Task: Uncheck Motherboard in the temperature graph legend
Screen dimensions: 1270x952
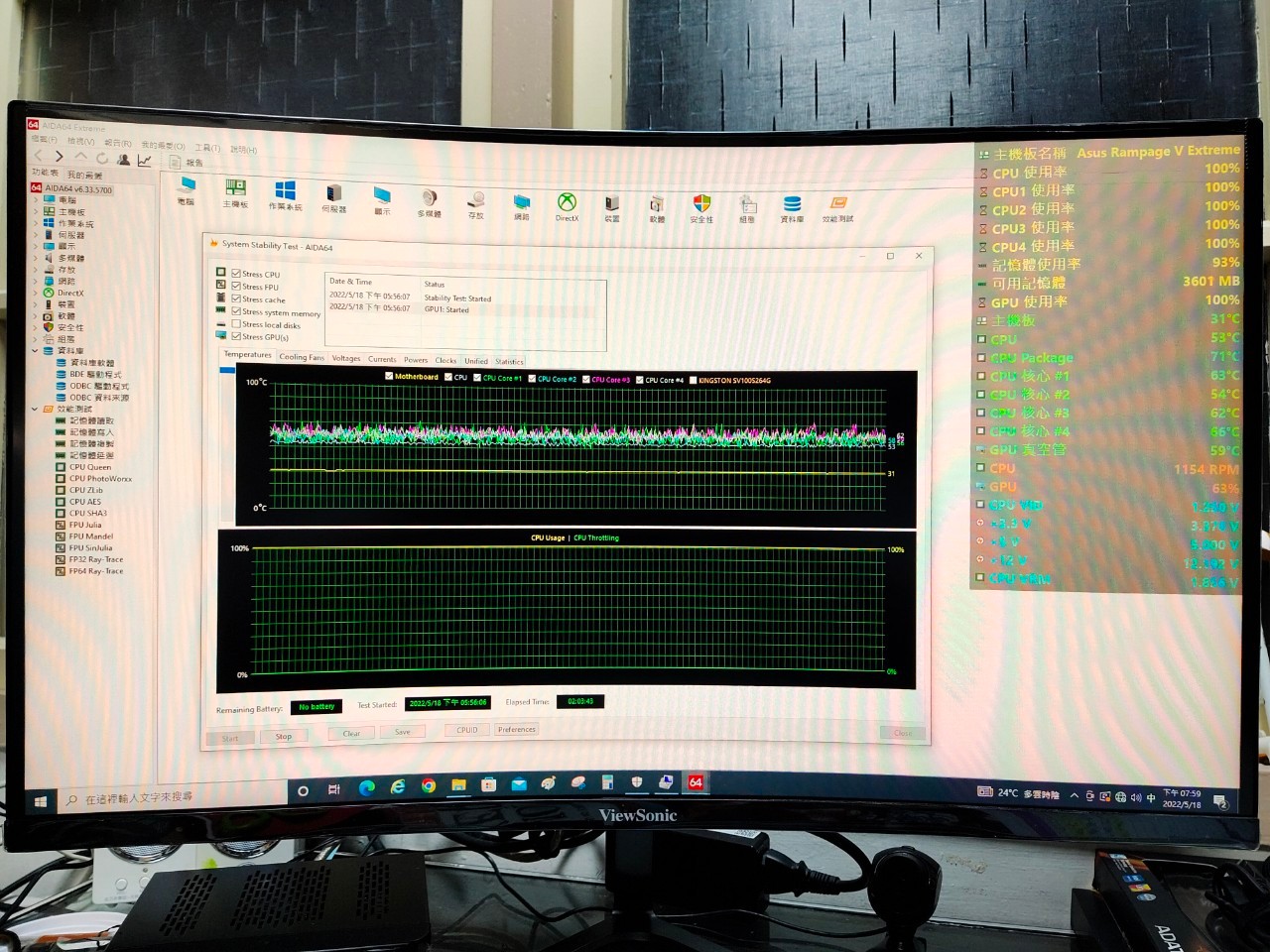Action: click(389, 376)
